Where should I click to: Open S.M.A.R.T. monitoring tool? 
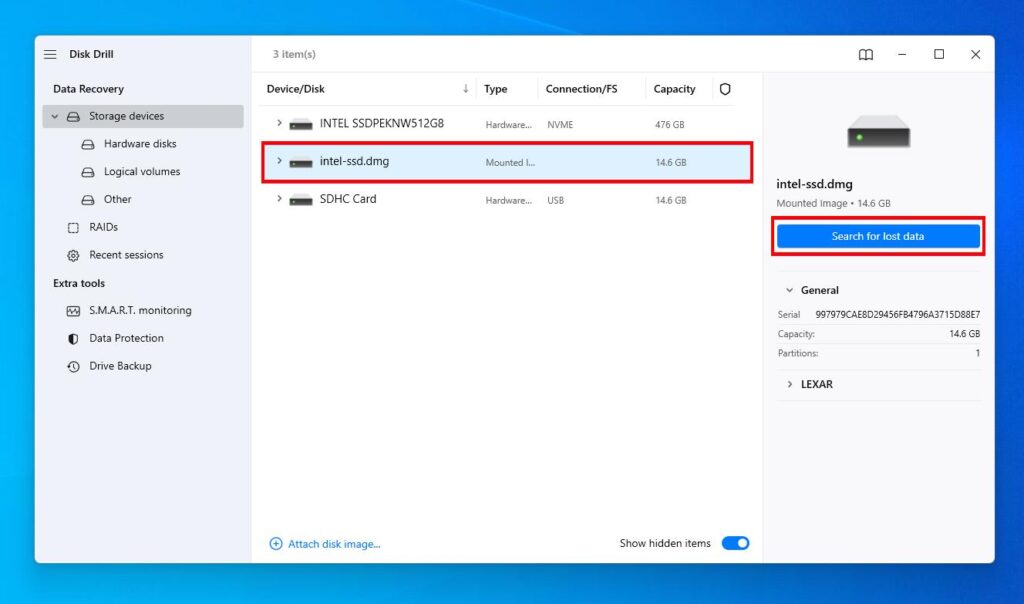click(141, 310)
